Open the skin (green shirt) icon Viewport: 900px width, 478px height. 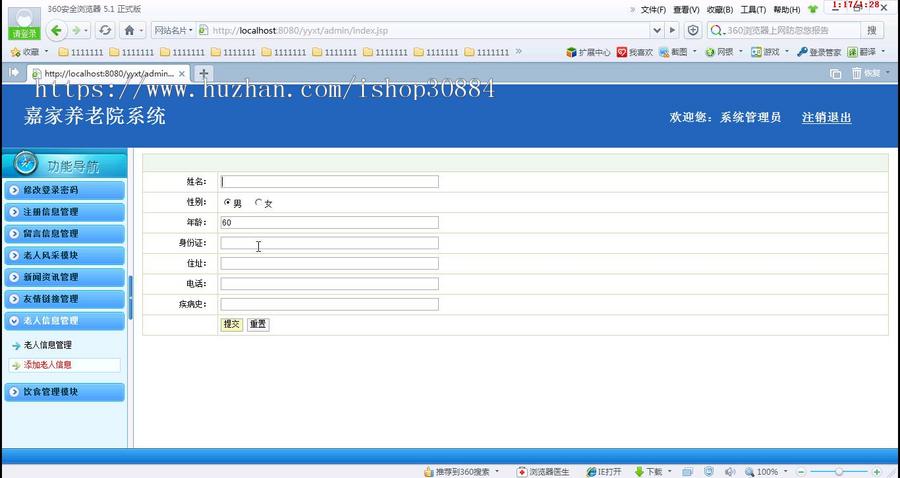[x=813, y=9]
